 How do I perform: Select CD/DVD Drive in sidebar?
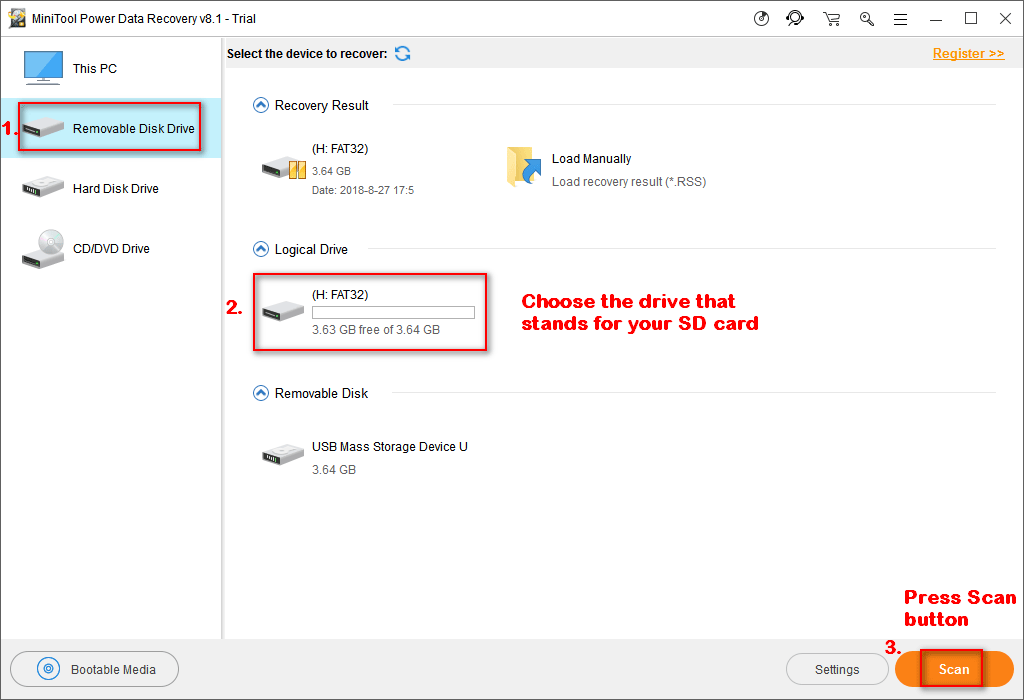pyautogui.click(x=111, y=248)
